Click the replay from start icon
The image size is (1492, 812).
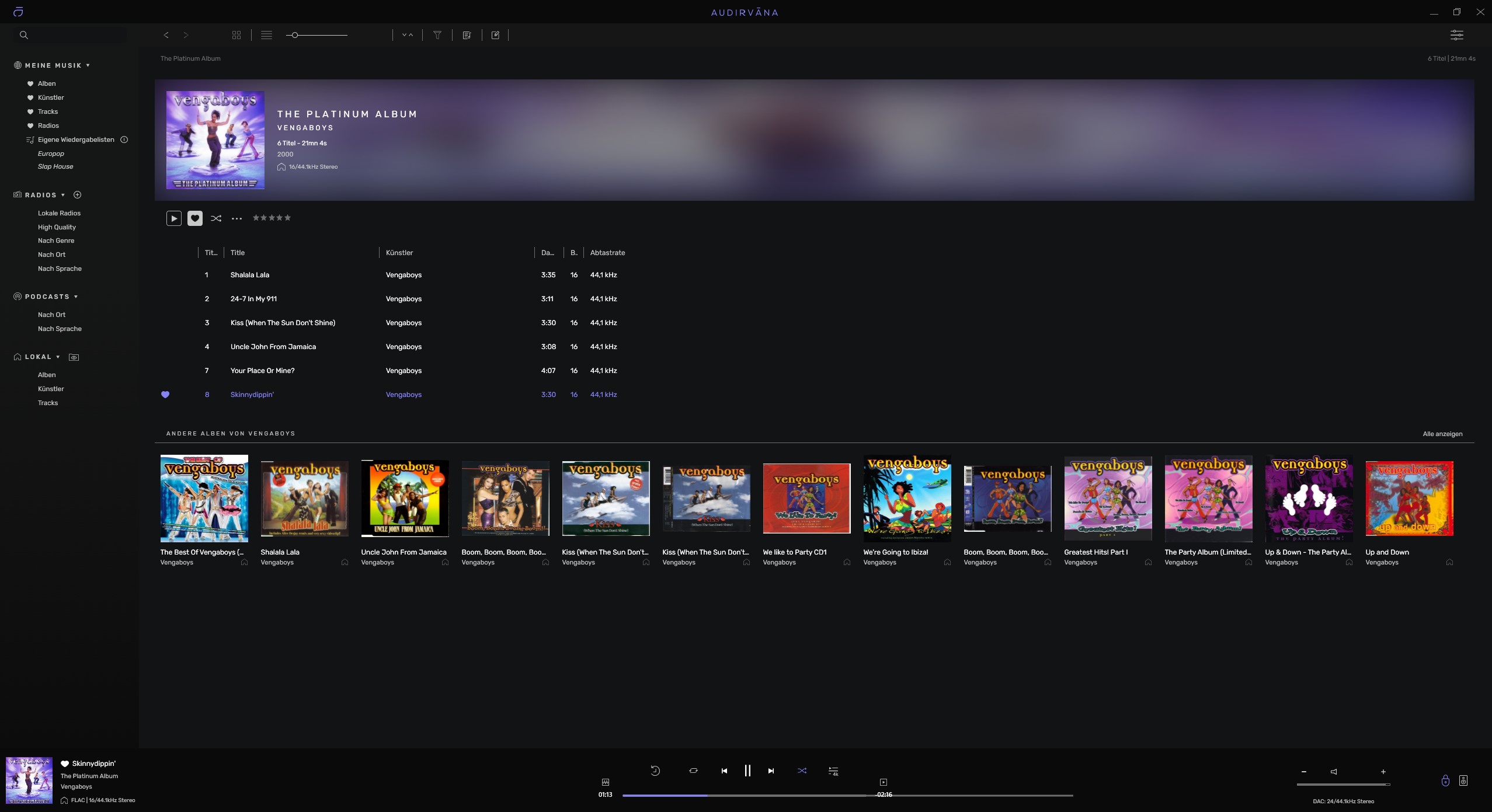655,771
